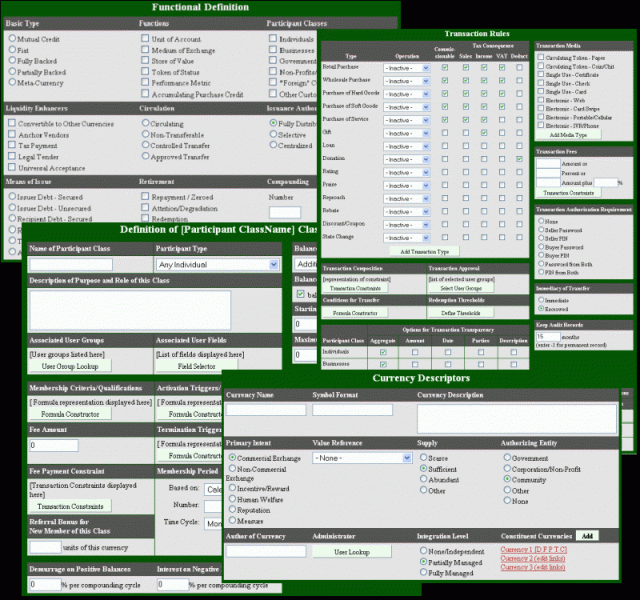This screenshot has height=600, width=640.
Task: Click Name of Participant Class field
Action: pos(71,264)
